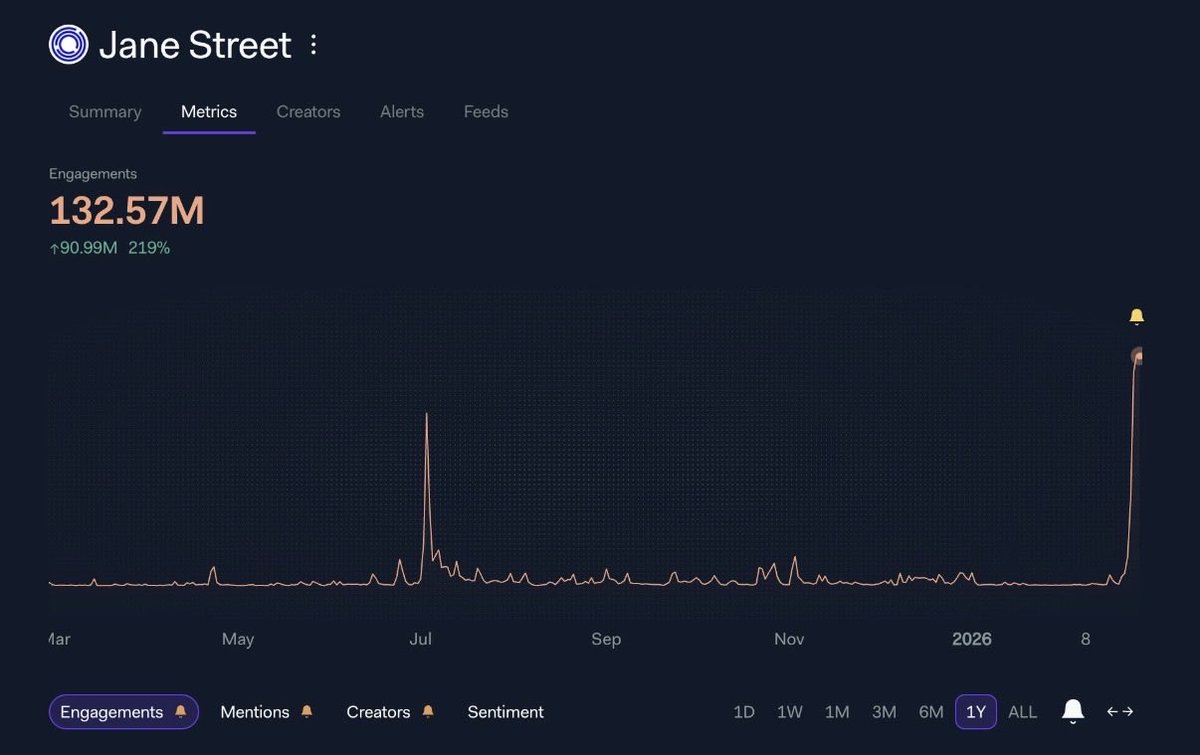Click the right arrow pan control
The width and height of the screenshot is (1200, 755).
tap(1128, 712)
